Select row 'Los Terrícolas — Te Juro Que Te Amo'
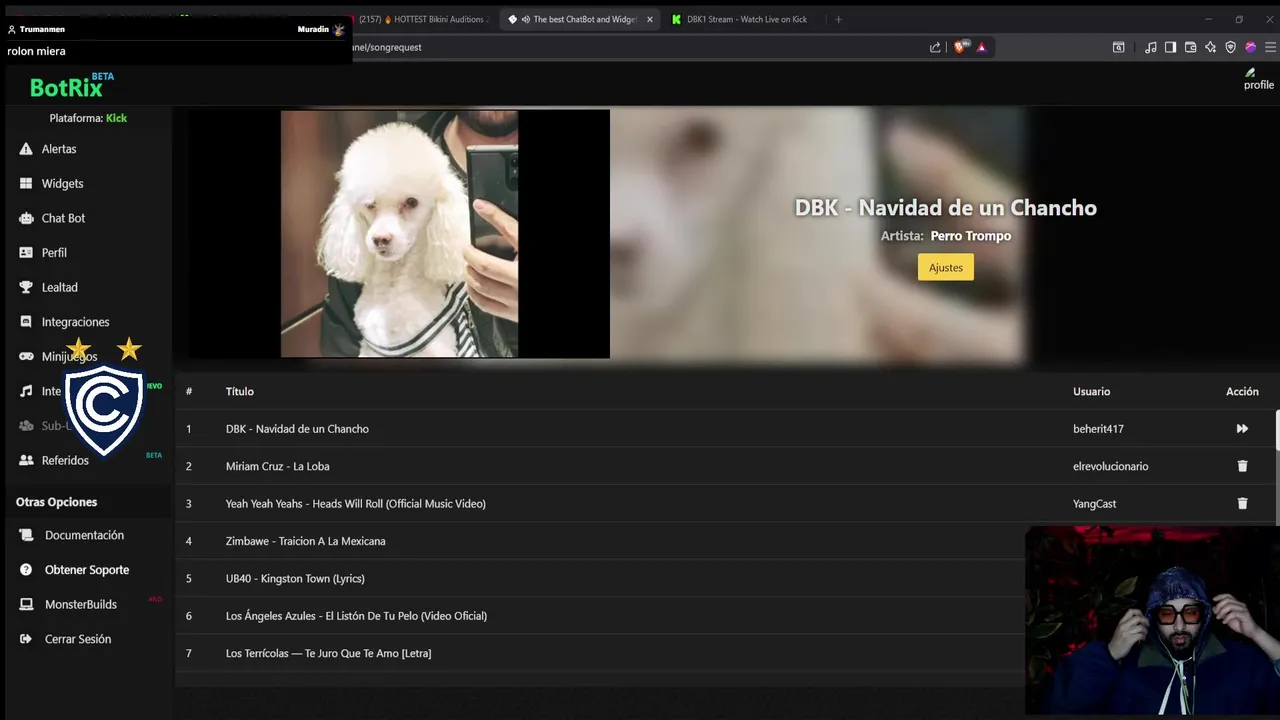Screen dimensions: 1280x720 (600, 653)
